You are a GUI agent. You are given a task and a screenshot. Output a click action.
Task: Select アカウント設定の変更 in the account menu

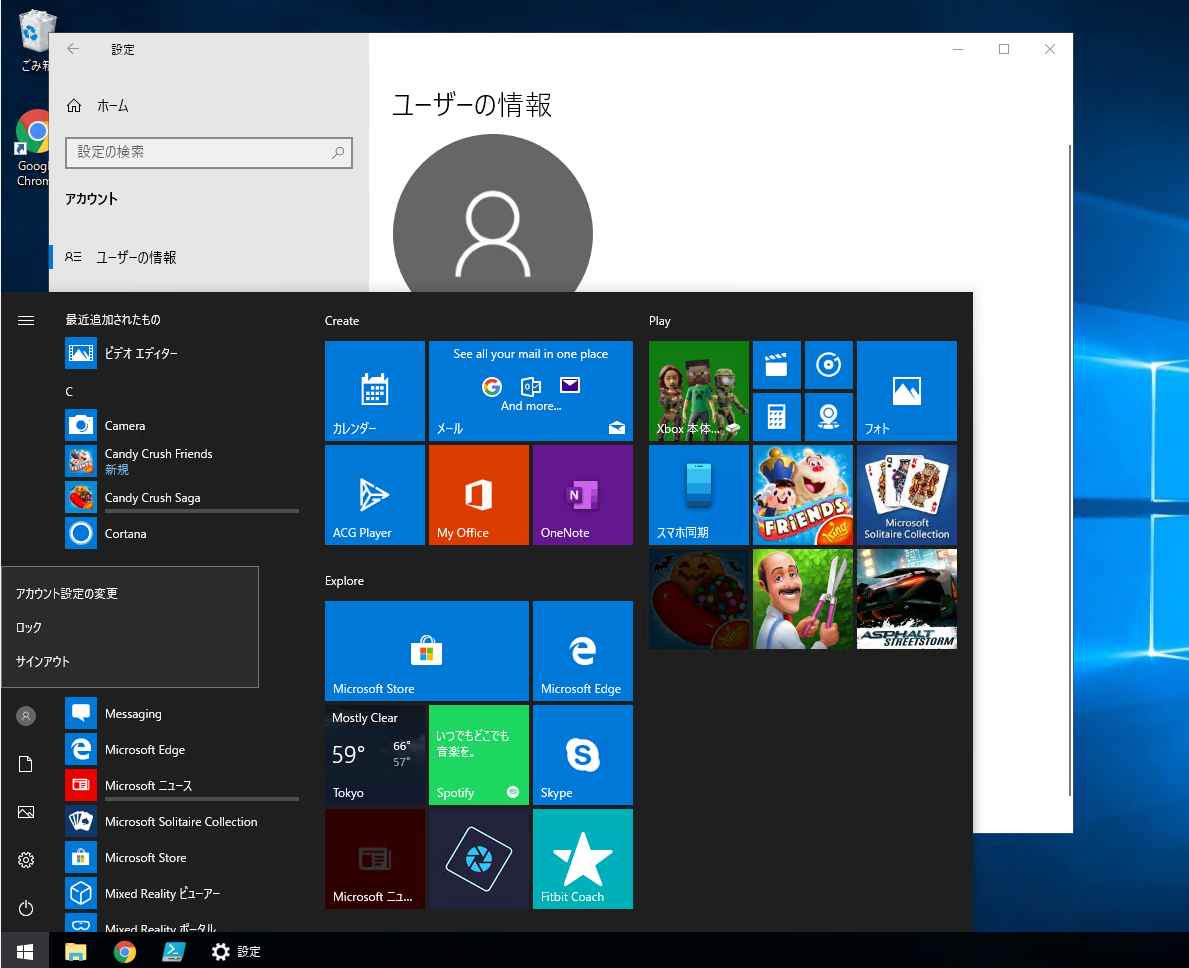130,594
